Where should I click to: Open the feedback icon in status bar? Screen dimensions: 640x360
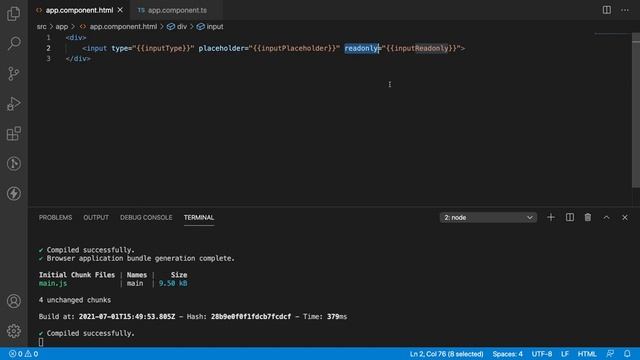(610, 354)
